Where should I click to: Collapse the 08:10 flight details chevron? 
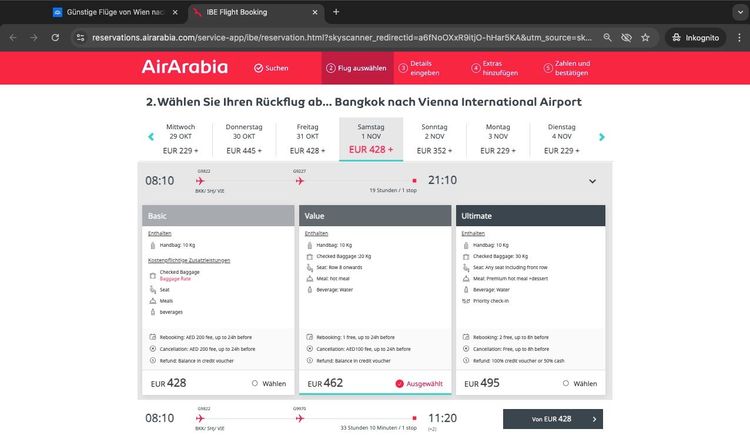pyautogui.click(x=592, y=181)
